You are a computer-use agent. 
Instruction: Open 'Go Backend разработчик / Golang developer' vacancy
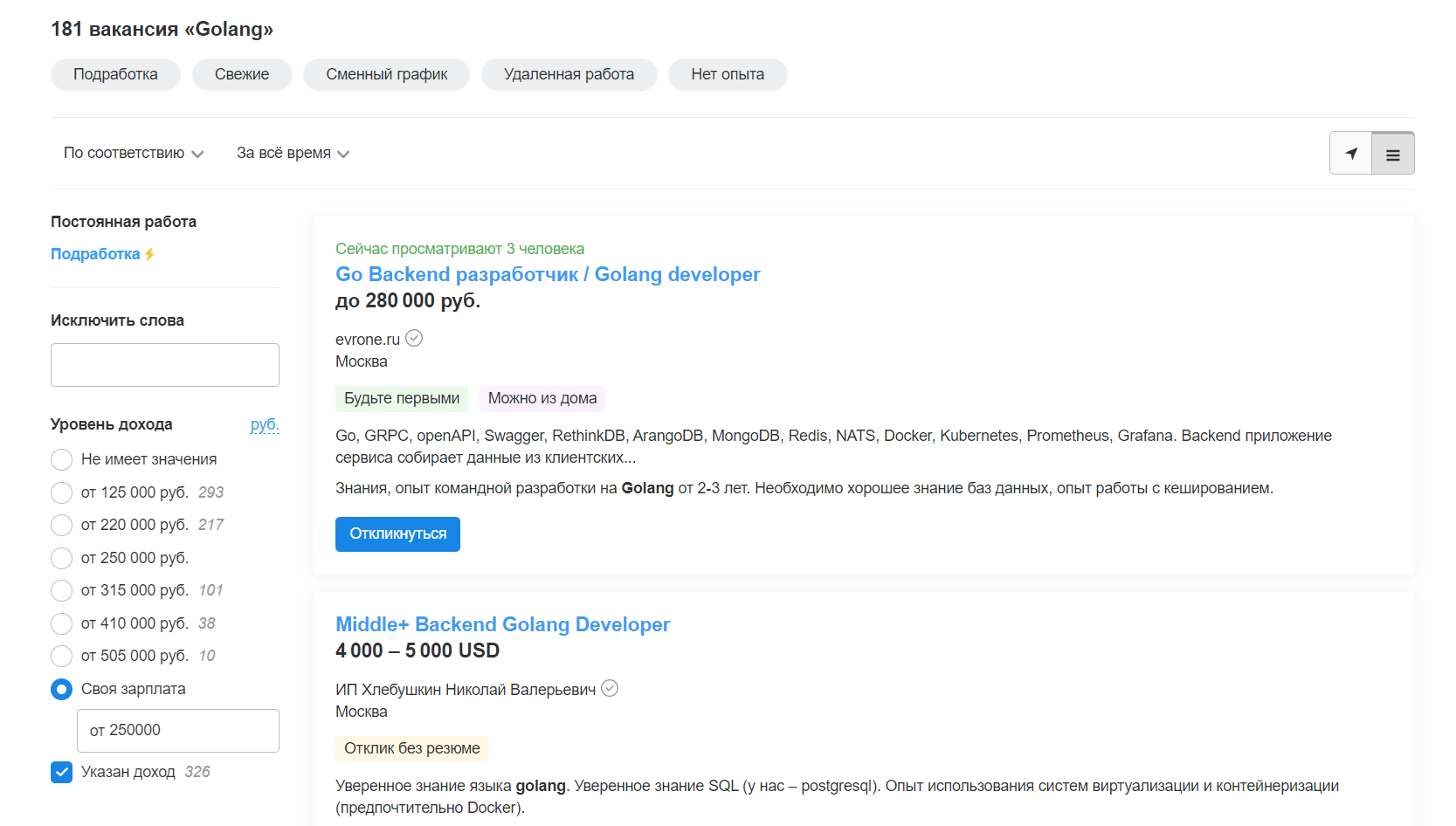point(547,274)
